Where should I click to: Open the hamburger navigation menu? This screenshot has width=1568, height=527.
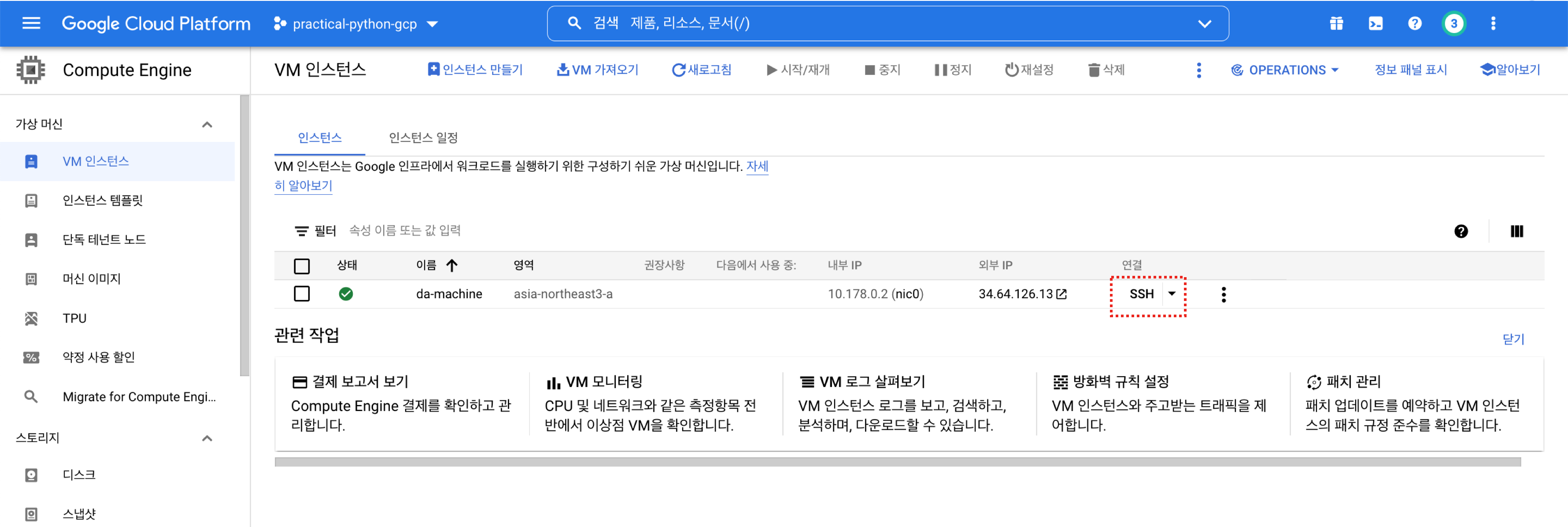point(31,23)
